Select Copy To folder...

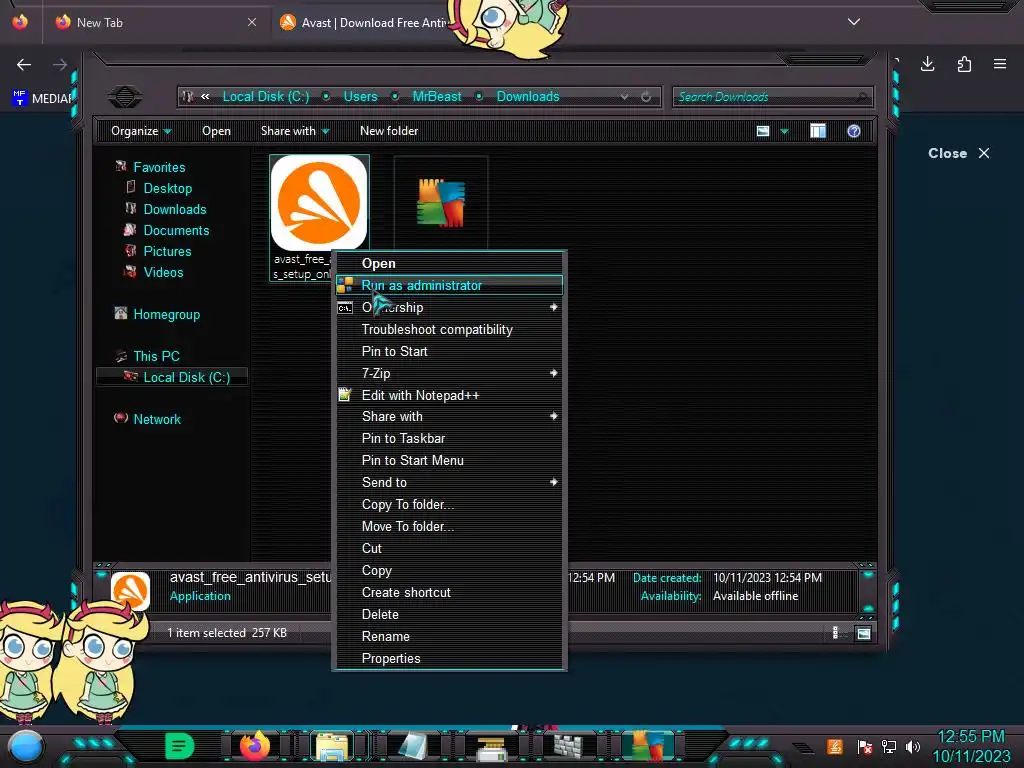[x=449, y=504]
